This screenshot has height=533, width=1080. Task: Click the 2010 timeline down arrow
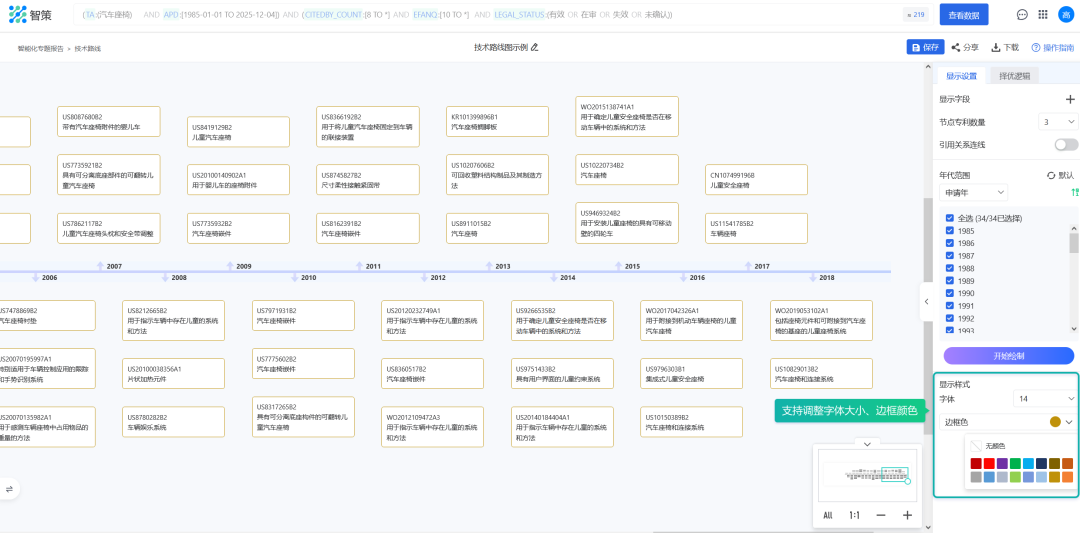click(295, 278)
